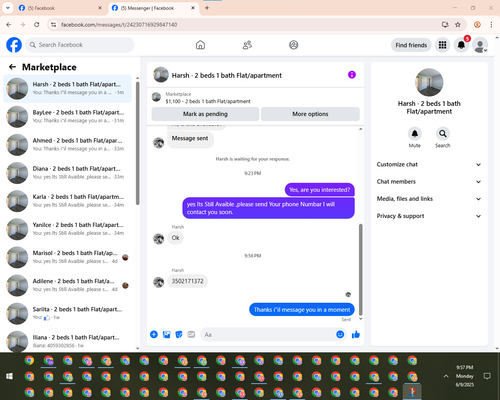Expand Chat members section
Viewport: 500px width, 400px height.
click(x=429, y=182)
